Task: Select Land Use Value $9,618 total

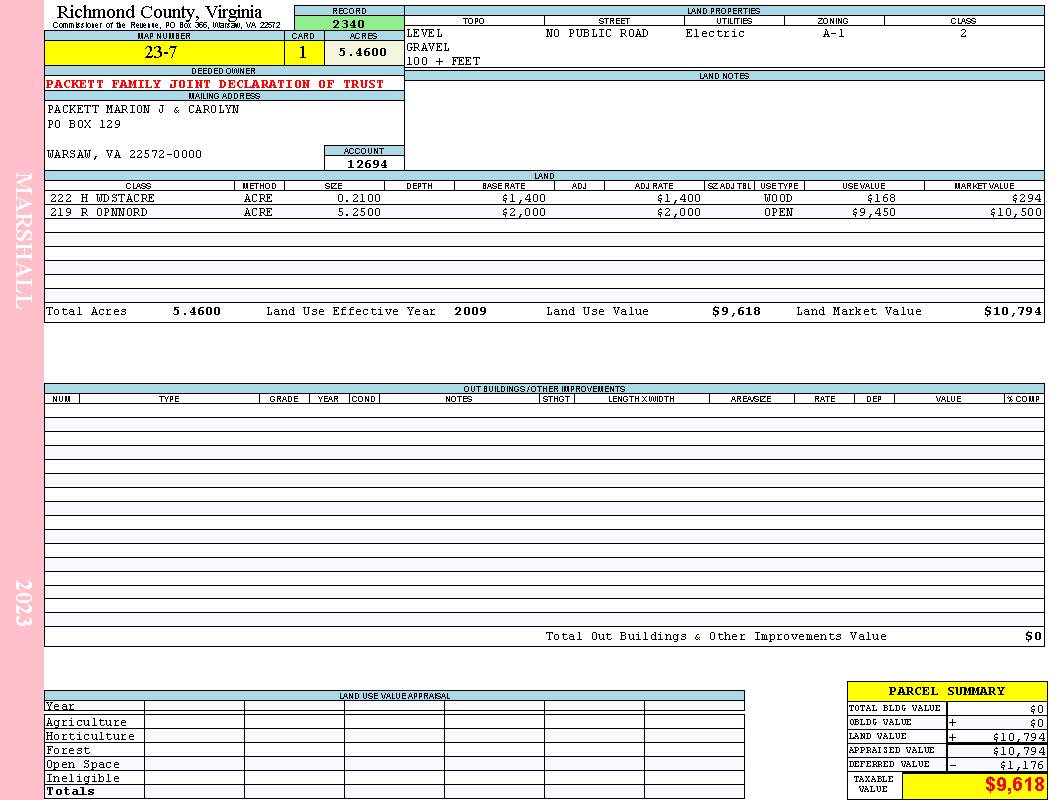Action: tap(736, 311)
